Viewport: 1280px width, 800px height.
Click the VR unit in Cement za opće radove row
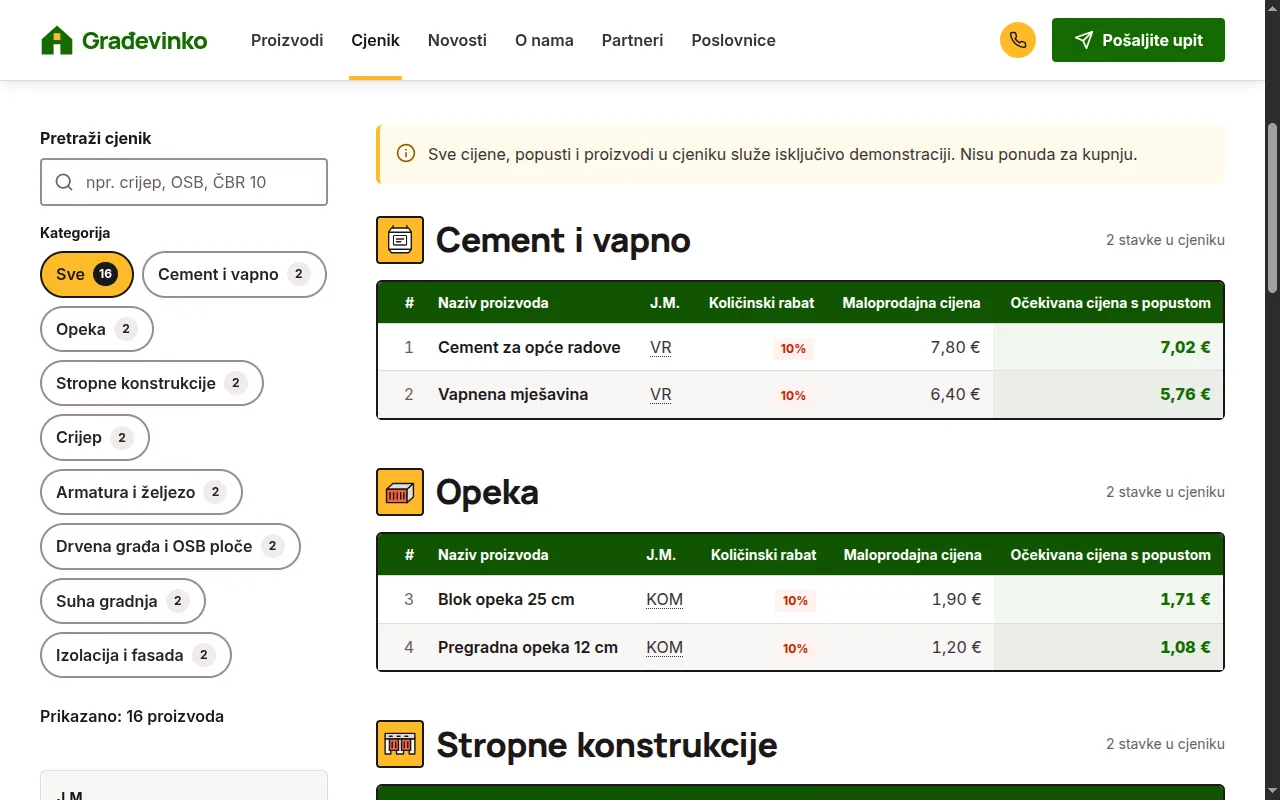[661, 347]
